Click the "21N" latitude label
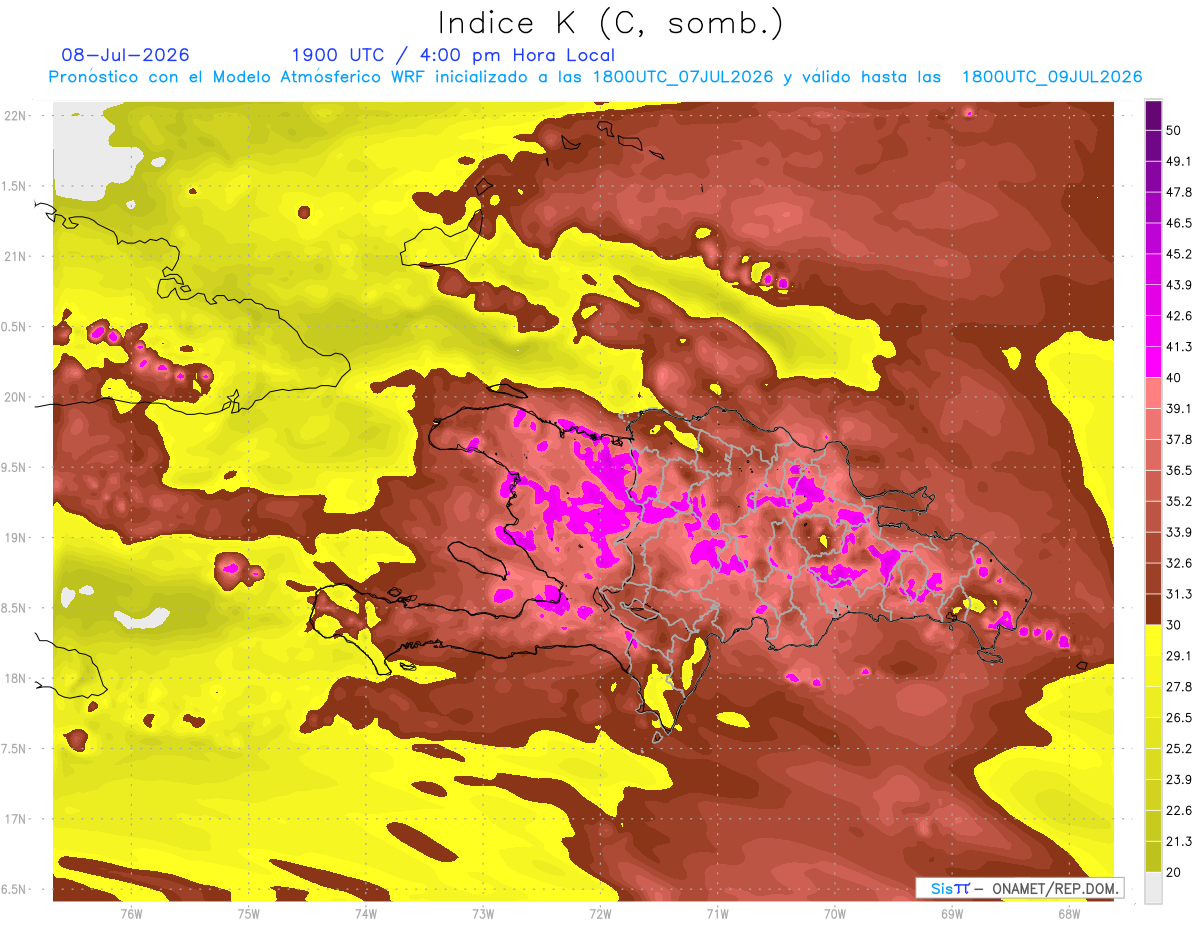 [17, 257]
